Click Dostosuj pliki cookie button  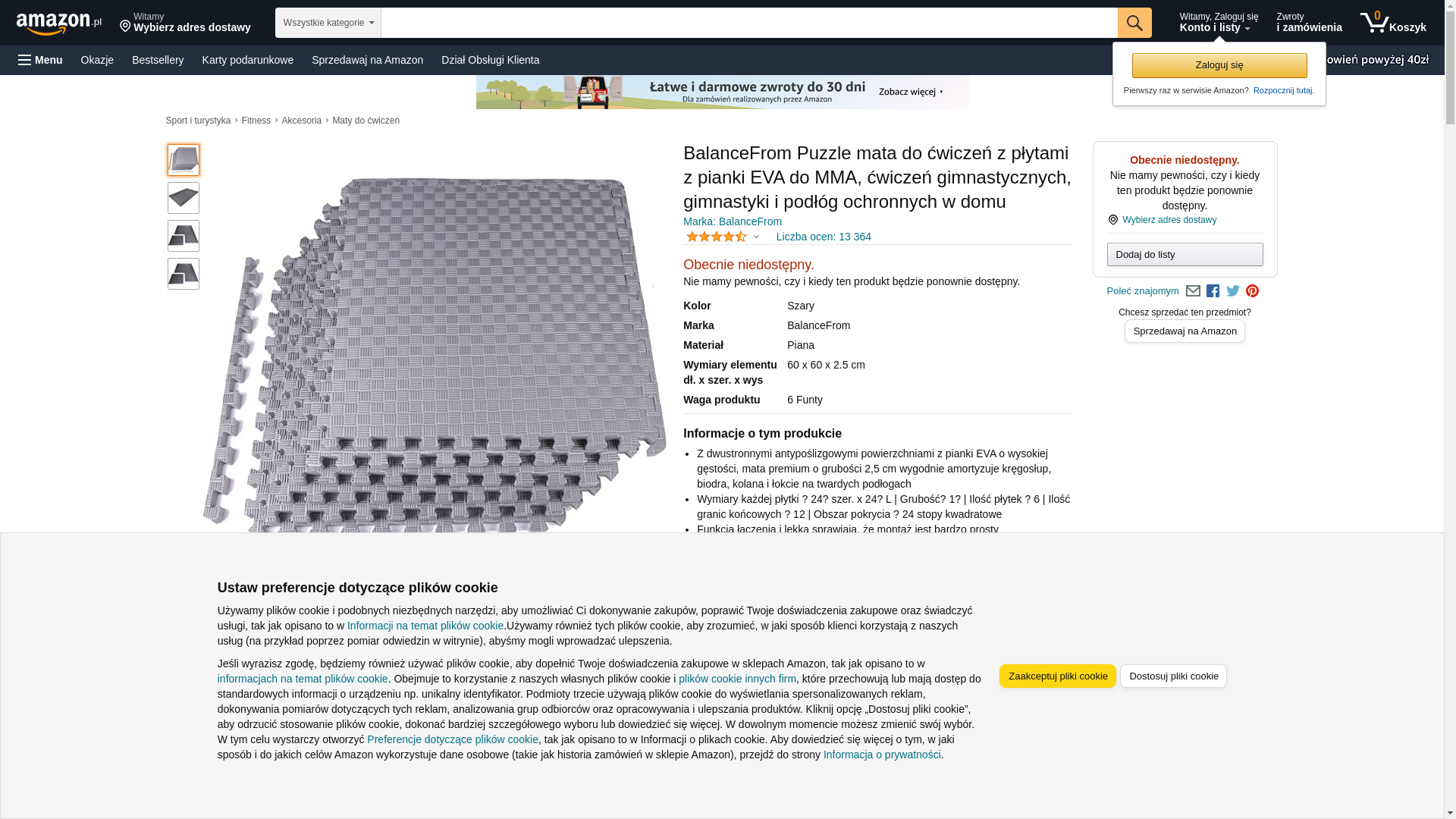1173,676
